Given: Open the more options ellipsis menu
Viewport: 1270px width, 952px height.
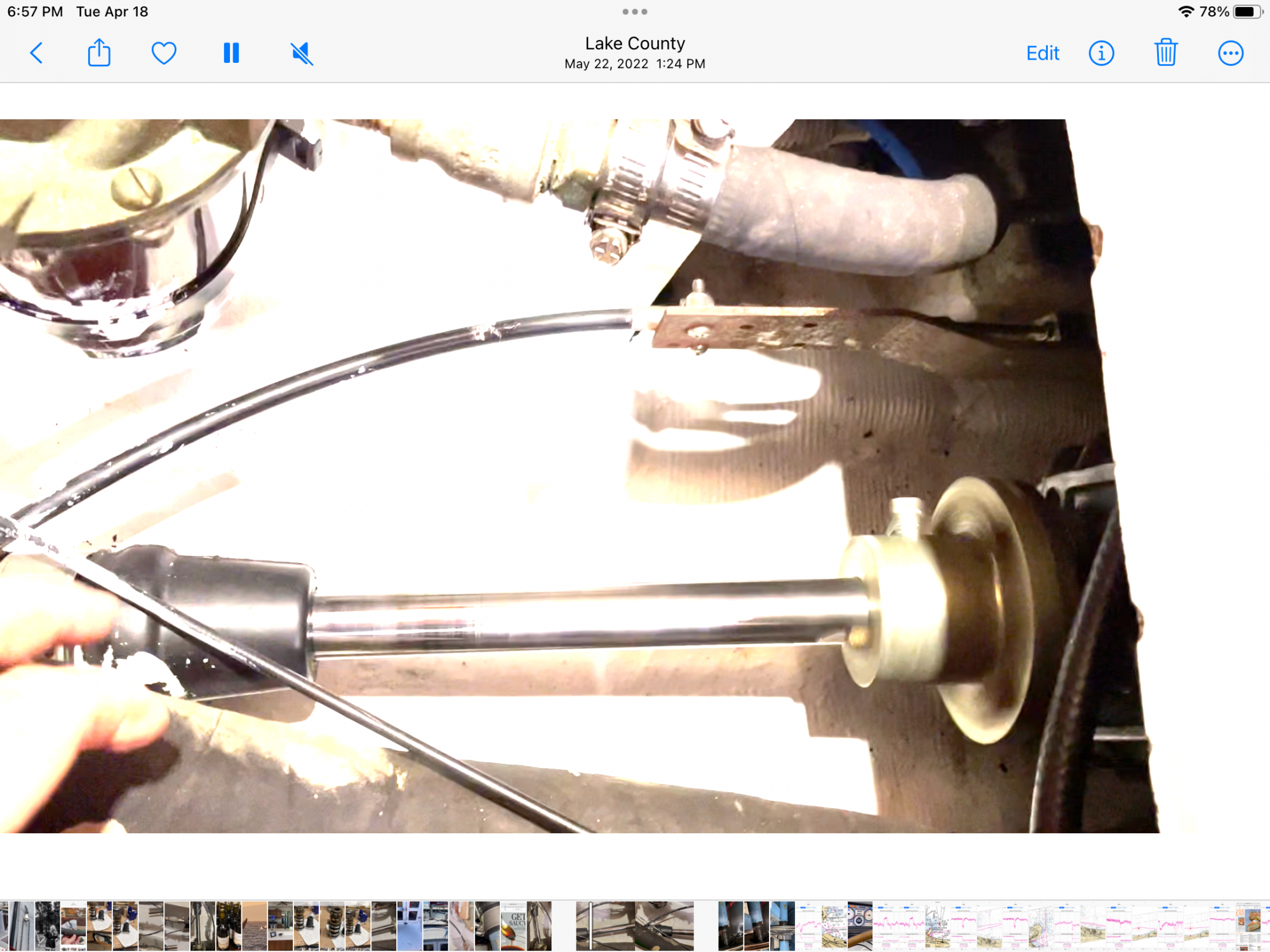Looking at the screenshot, I should tap(1231, 53).
